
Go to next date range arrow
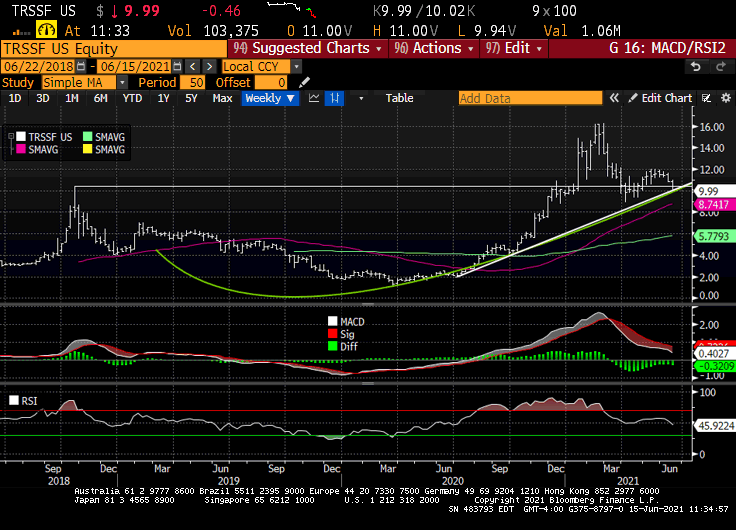[209, 66]
